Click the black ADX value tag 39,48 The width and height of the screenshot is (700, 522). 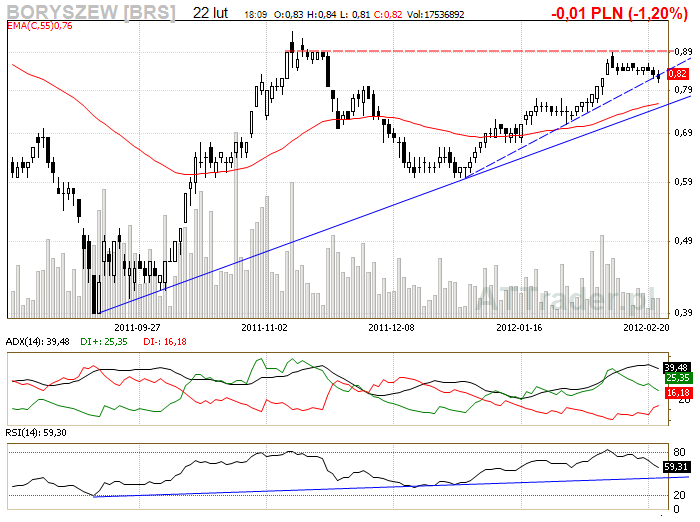click(x=676, y=367)
